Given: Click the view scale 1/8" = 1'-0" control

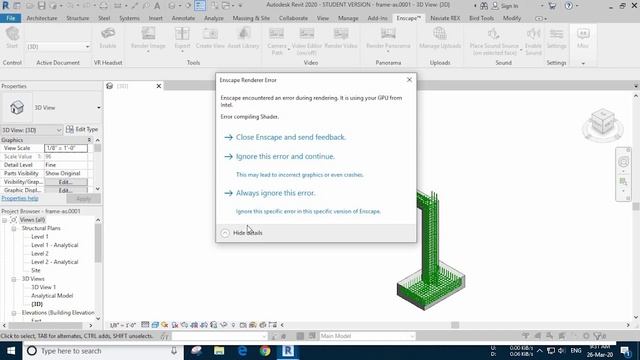Looking at the screenshot, I should click(x=123, y=325).
